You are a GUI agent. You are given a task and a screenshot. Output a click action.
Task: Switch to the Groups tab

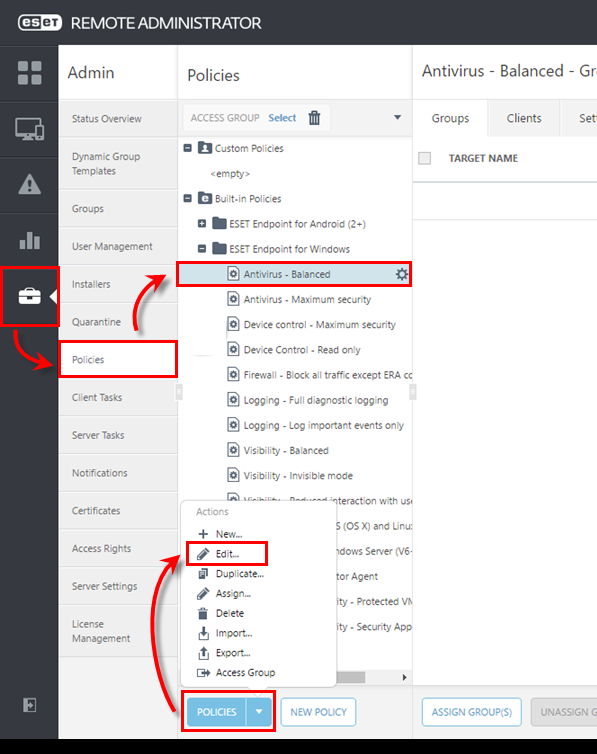point(450,118)
